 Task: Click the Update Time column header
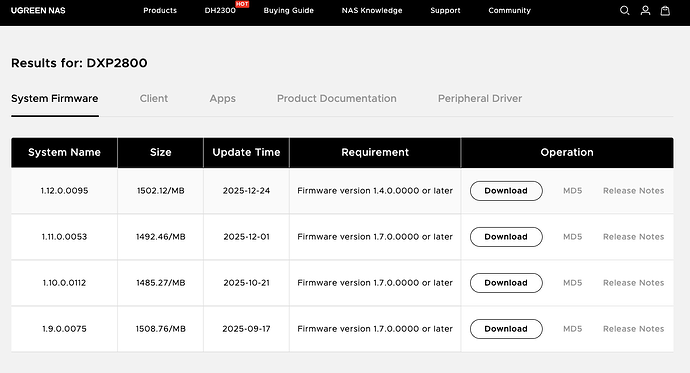246,153
